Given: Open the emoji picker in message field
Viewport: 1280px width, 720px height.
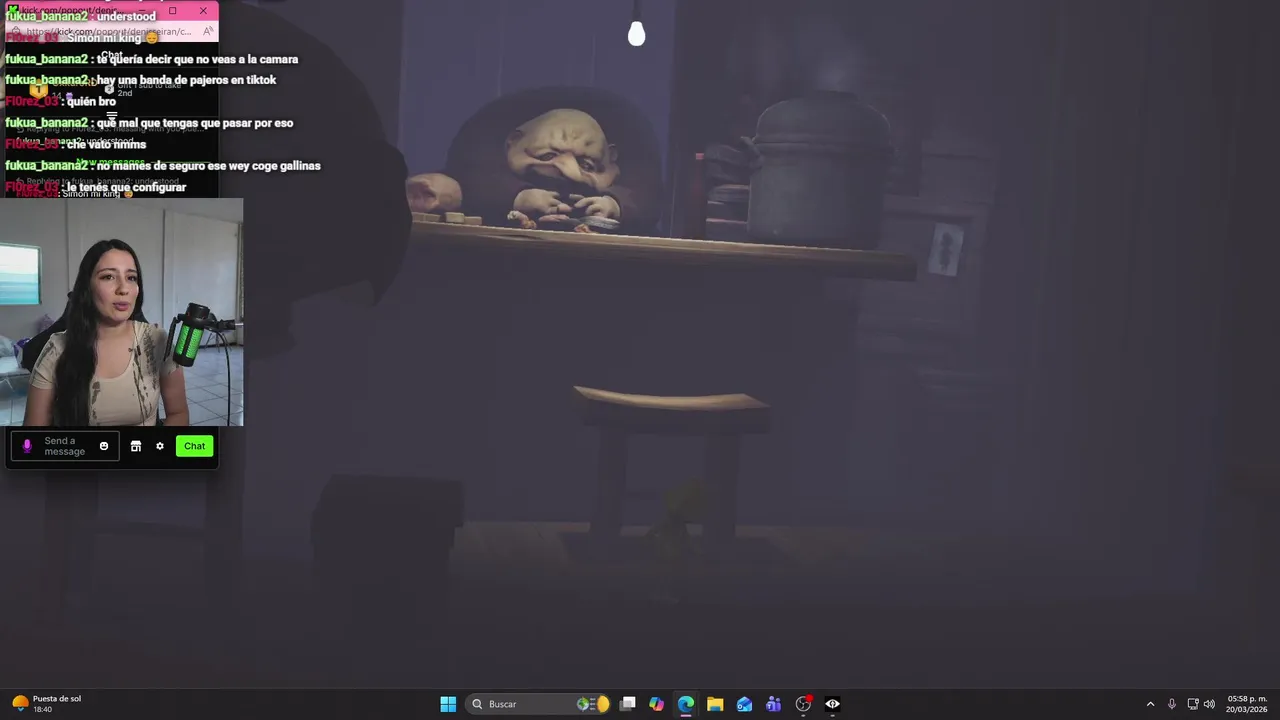Looking at the screenshot, I should (104, 446).
